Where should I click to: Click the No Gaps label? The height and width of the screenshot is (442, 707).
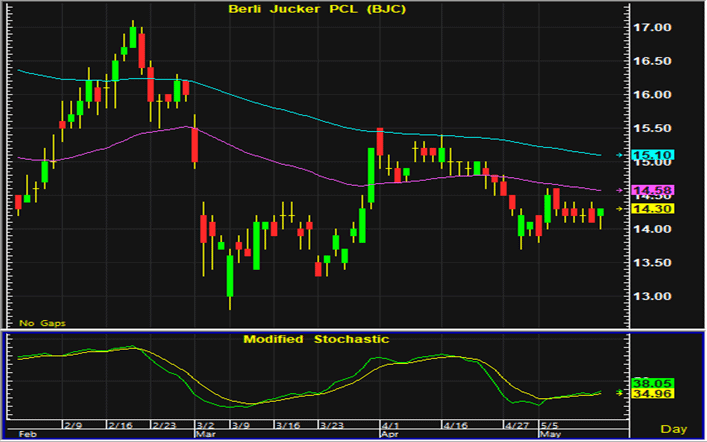coord(42,323)
